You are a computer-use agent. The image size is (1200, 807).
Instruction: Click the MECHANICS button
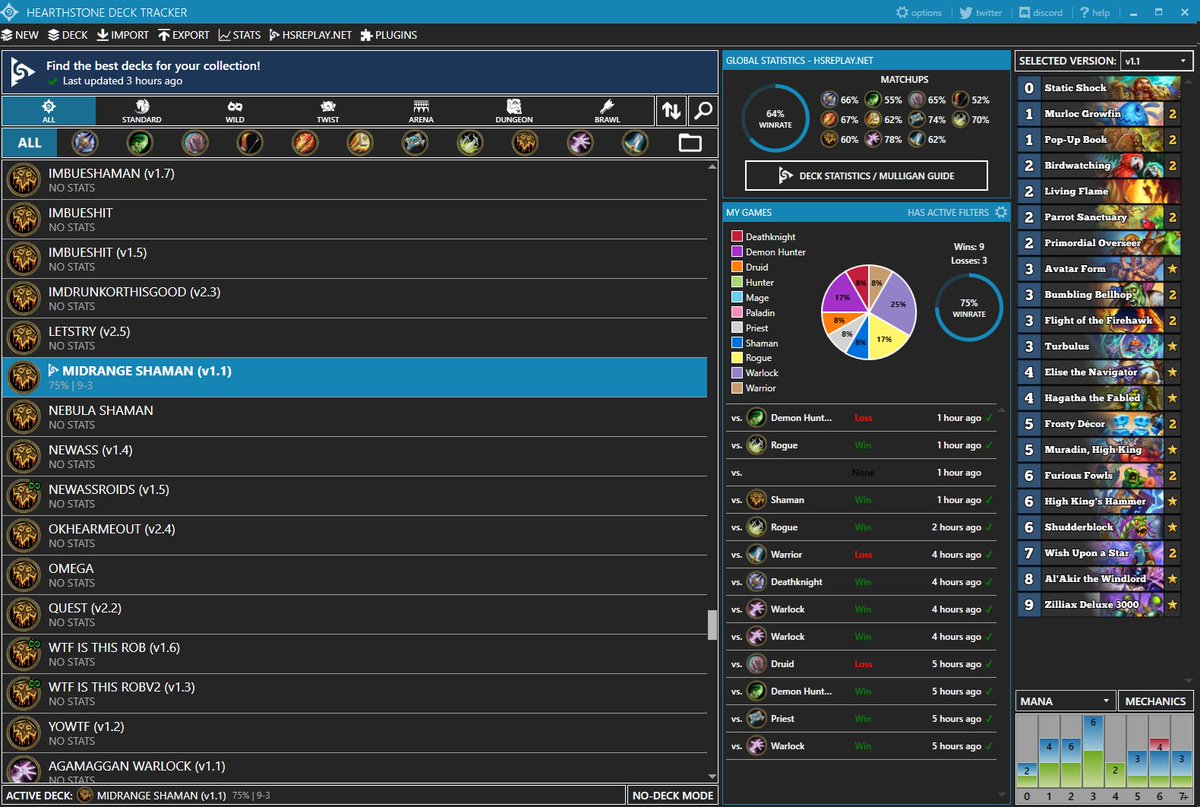[1155, 701]
